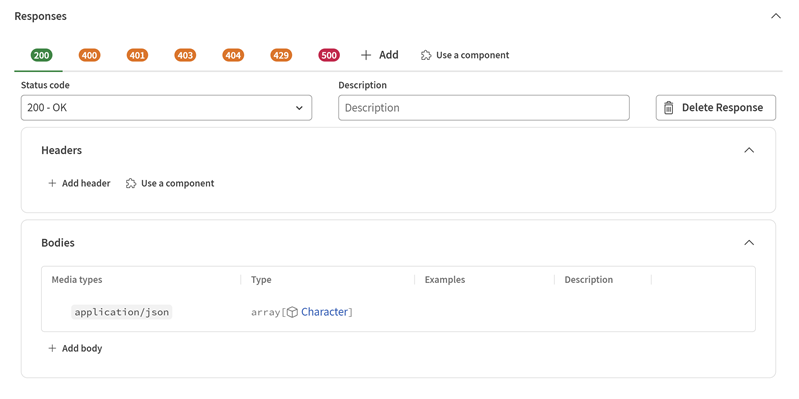
Task: Select the 404 response tab
Action: point(233,55)
